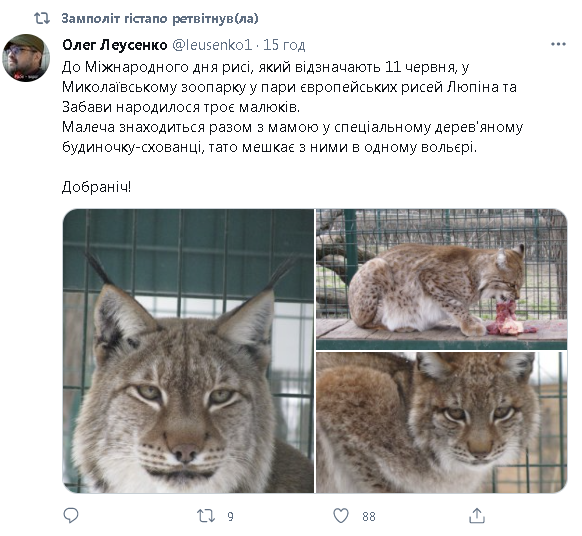Click tweet line mentioning будиночку-схованці

tap(269, 147)
